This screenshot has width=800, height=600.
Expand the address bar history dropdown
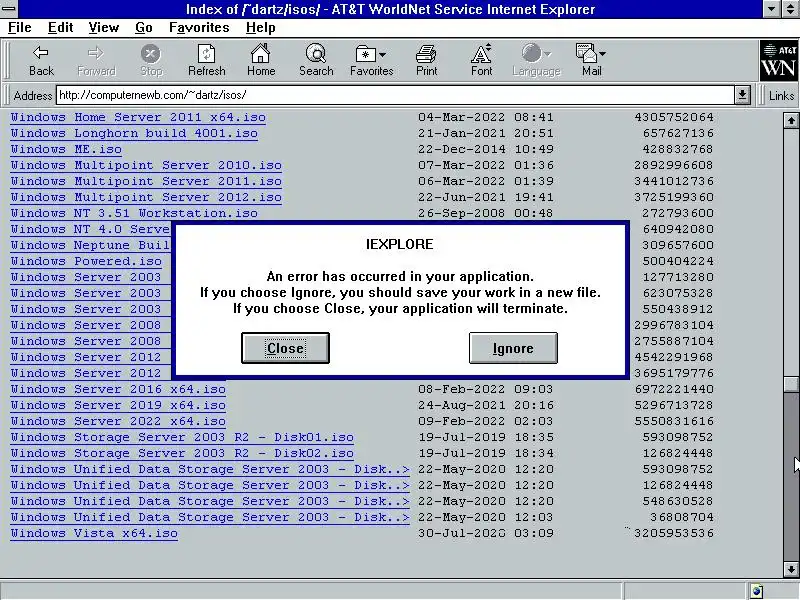[x=742, y=95]
